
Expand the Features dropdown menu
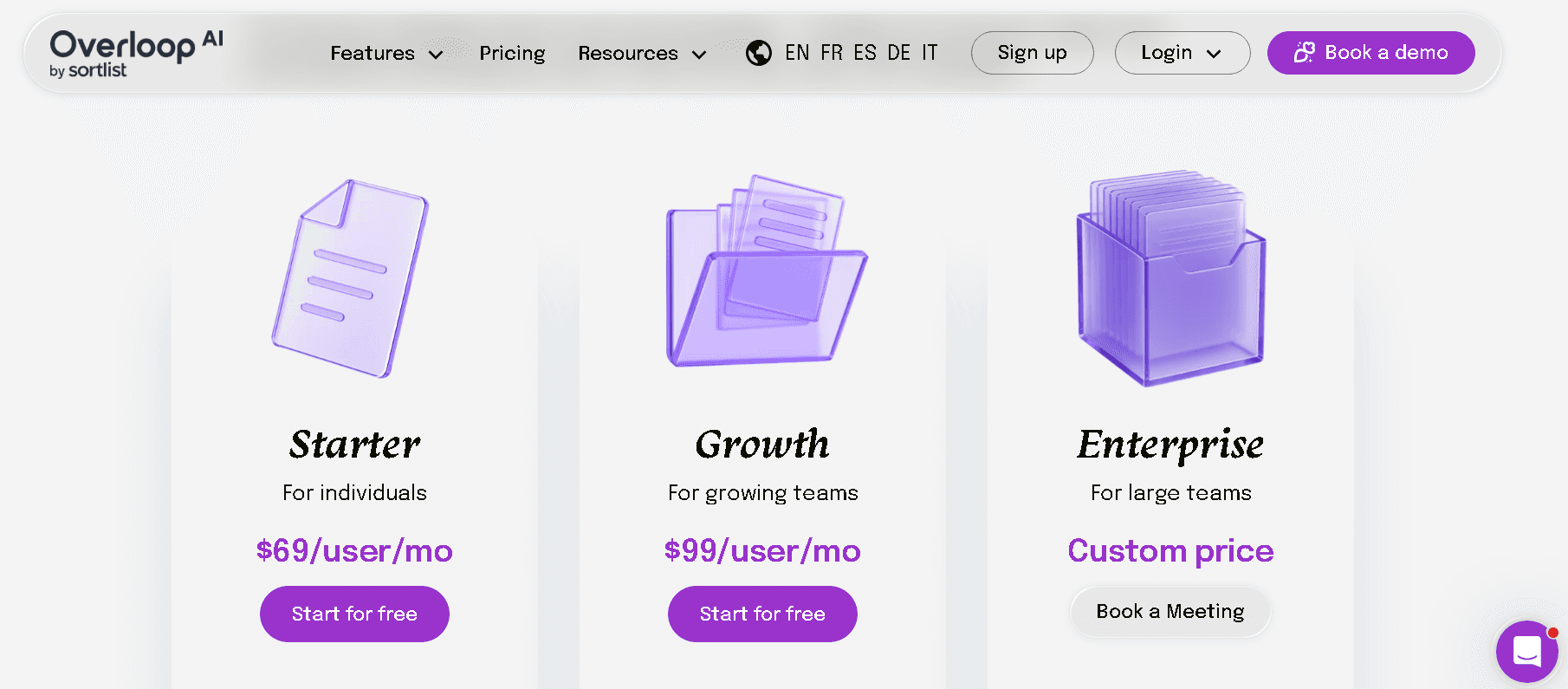tap(386, 53)
